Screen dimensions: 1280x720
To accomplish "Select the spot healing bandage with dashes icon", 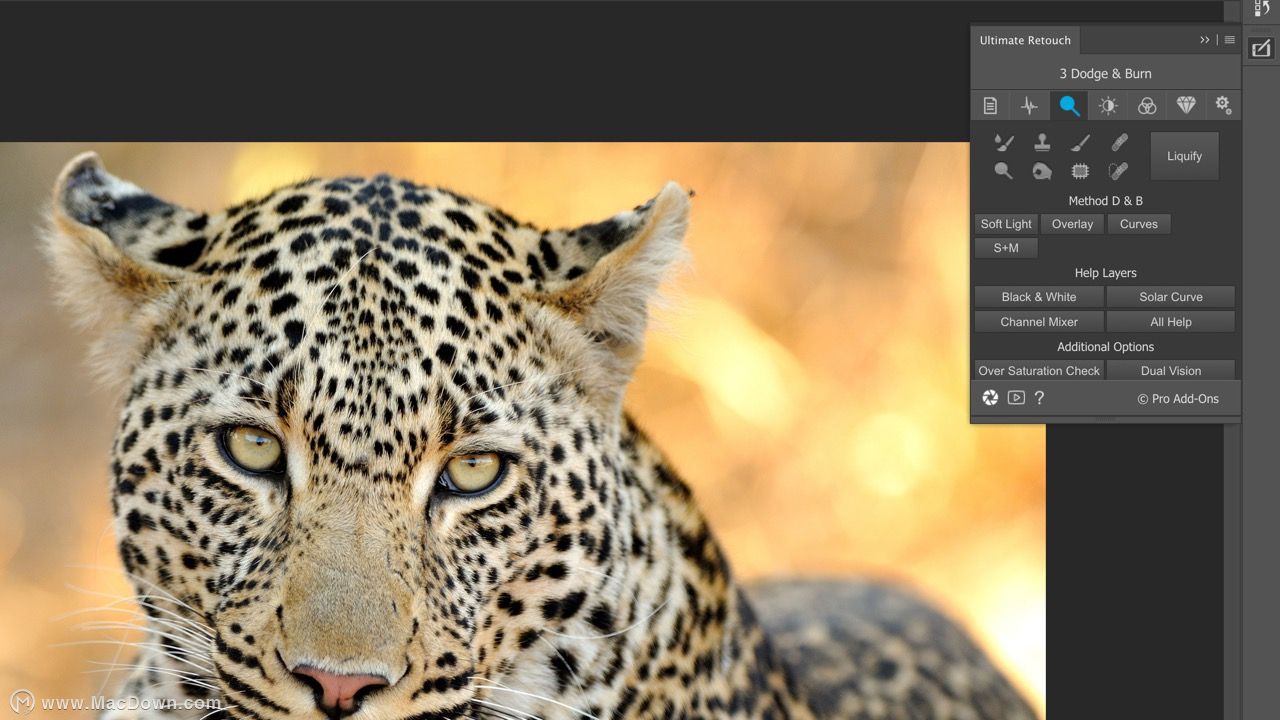I will pos(1119,171).
